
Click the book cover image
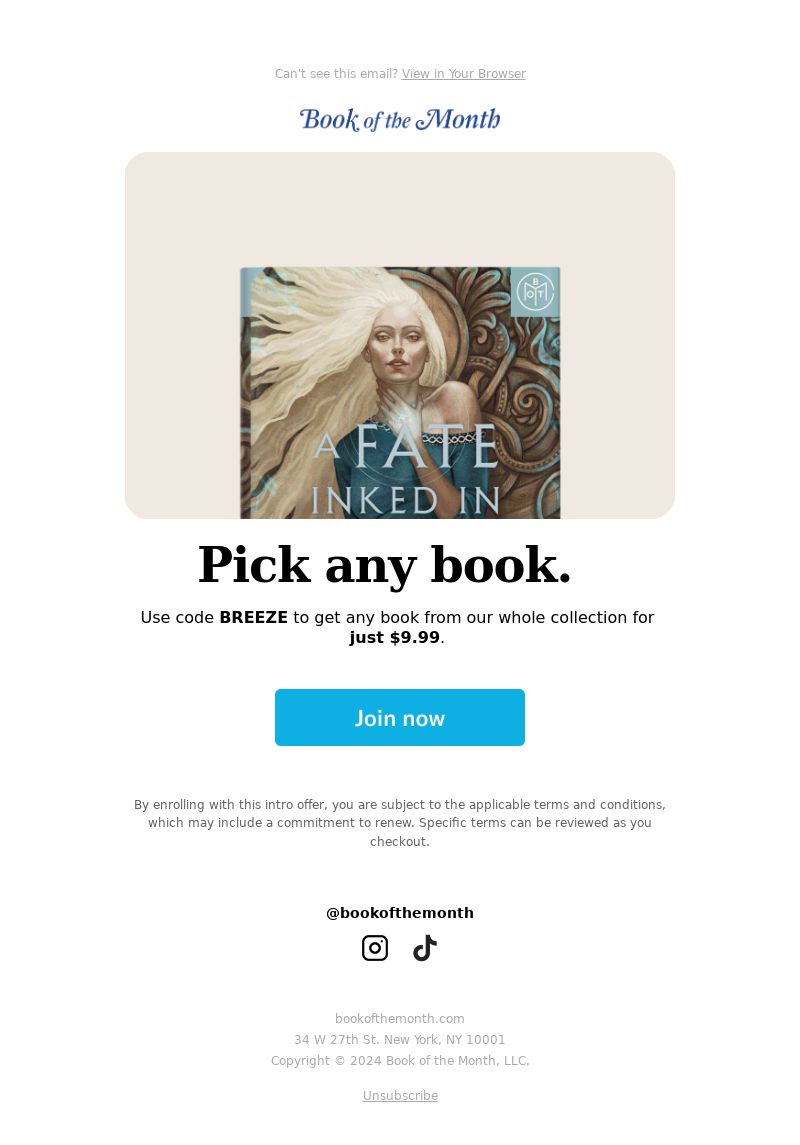click(x=400, y=393)
